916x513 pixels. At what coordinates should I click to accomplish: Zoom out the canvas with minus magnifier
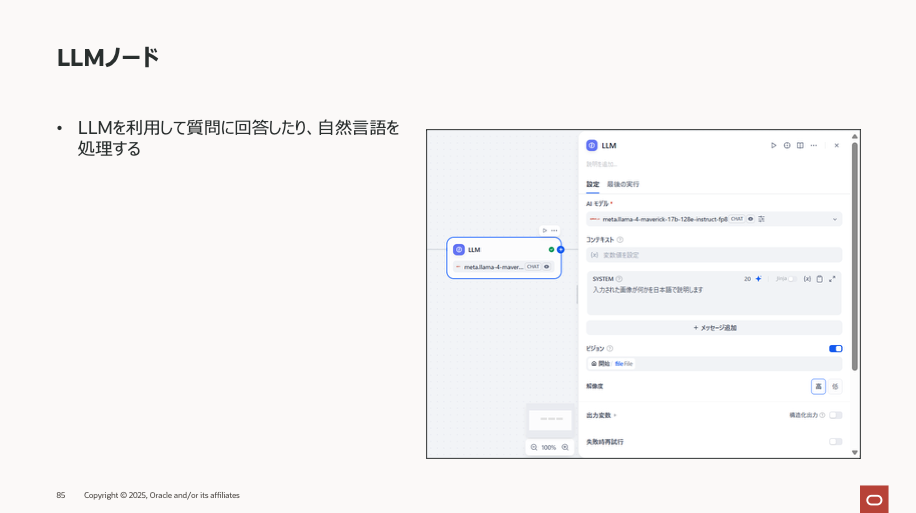(534, 447)
